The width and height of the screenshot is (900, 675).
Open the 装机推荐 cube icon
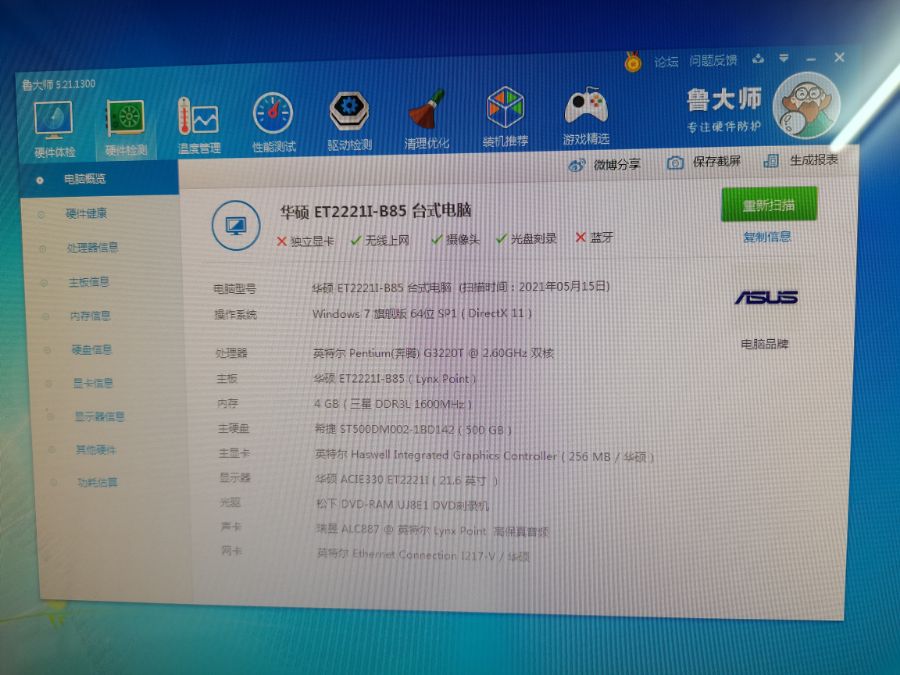click(505, 110)
